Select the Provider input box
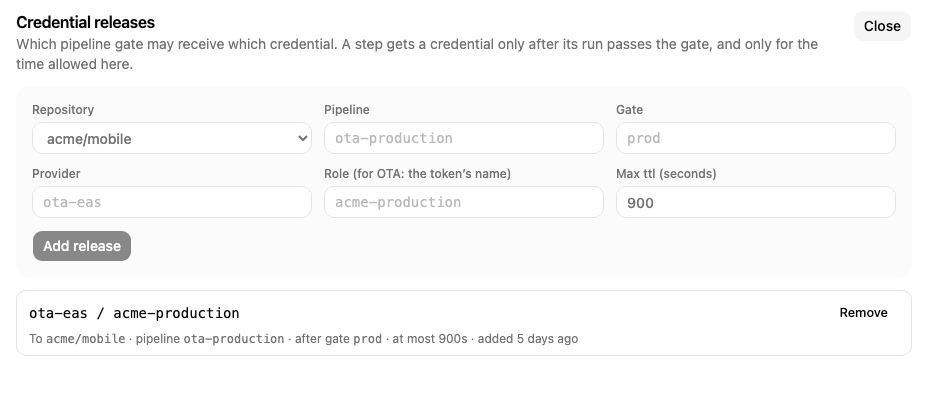The height and width of the screenshot is (420, 928). [x=172, y=202]
